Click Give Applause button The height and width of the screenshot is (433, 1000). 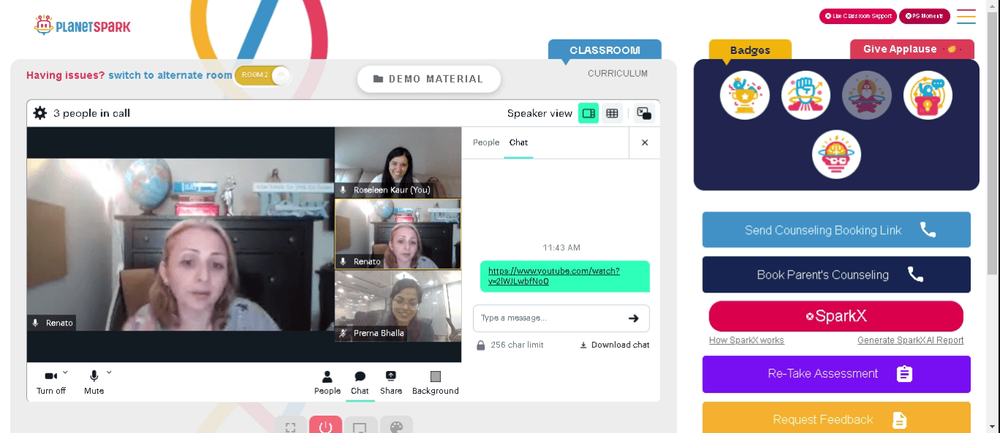coord(912,49)
